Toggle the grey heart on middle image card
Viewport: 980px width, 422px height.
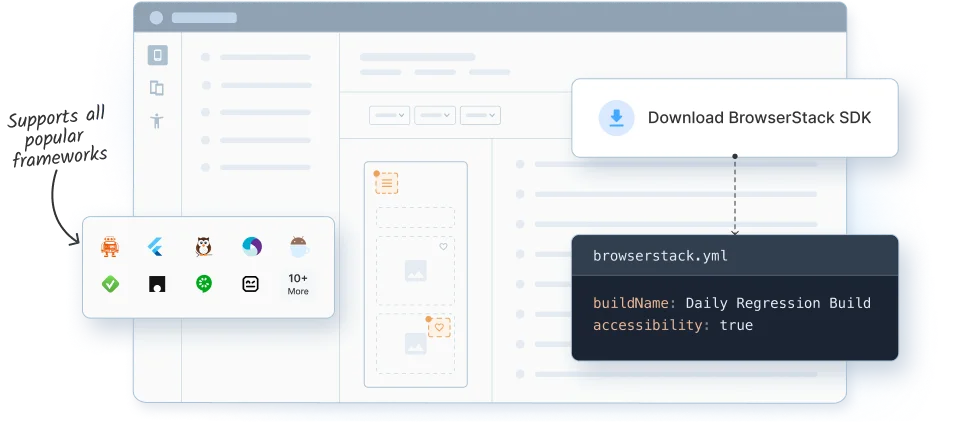click(443, 246)
